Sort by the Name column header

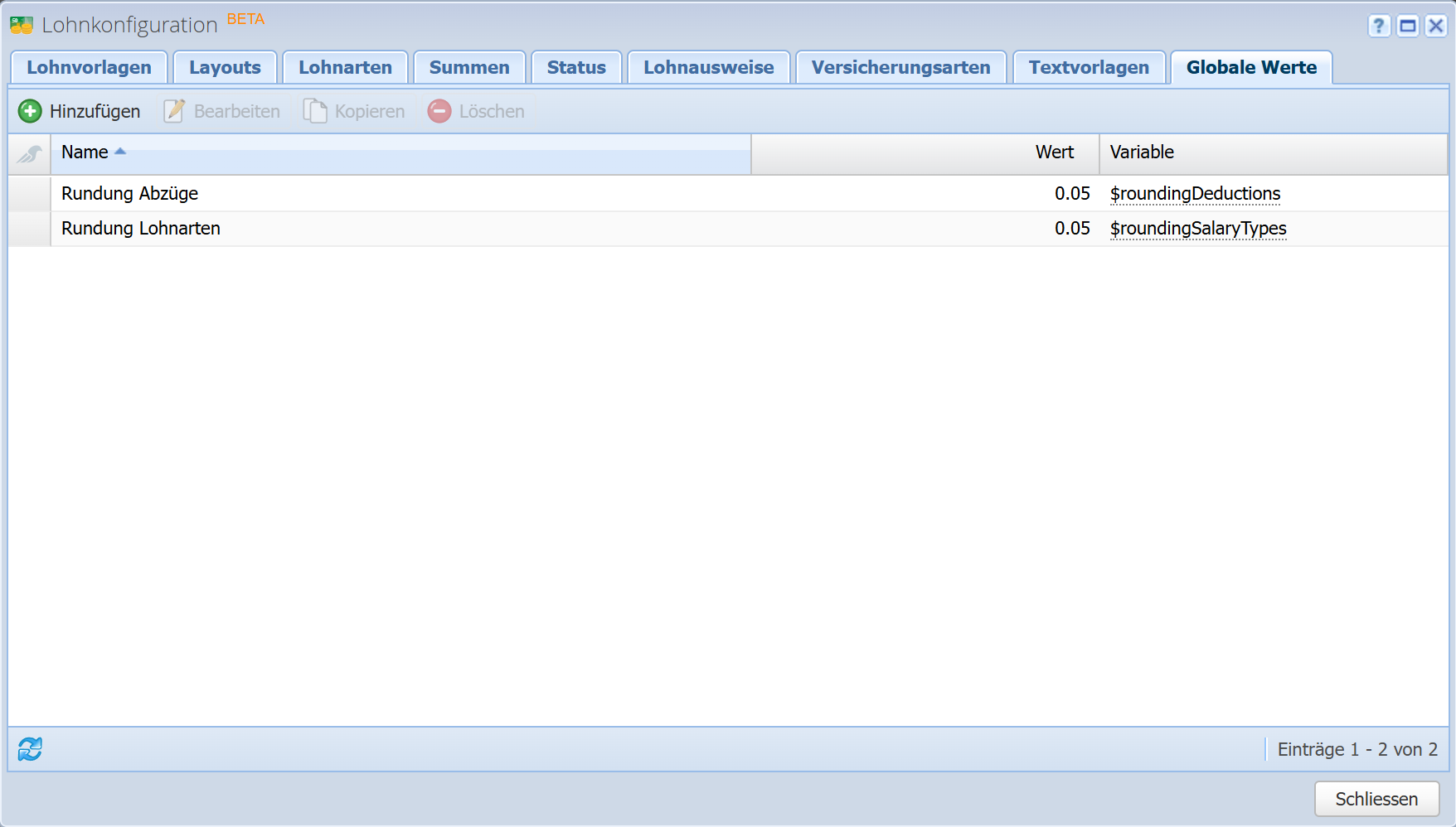pos(85,152)
